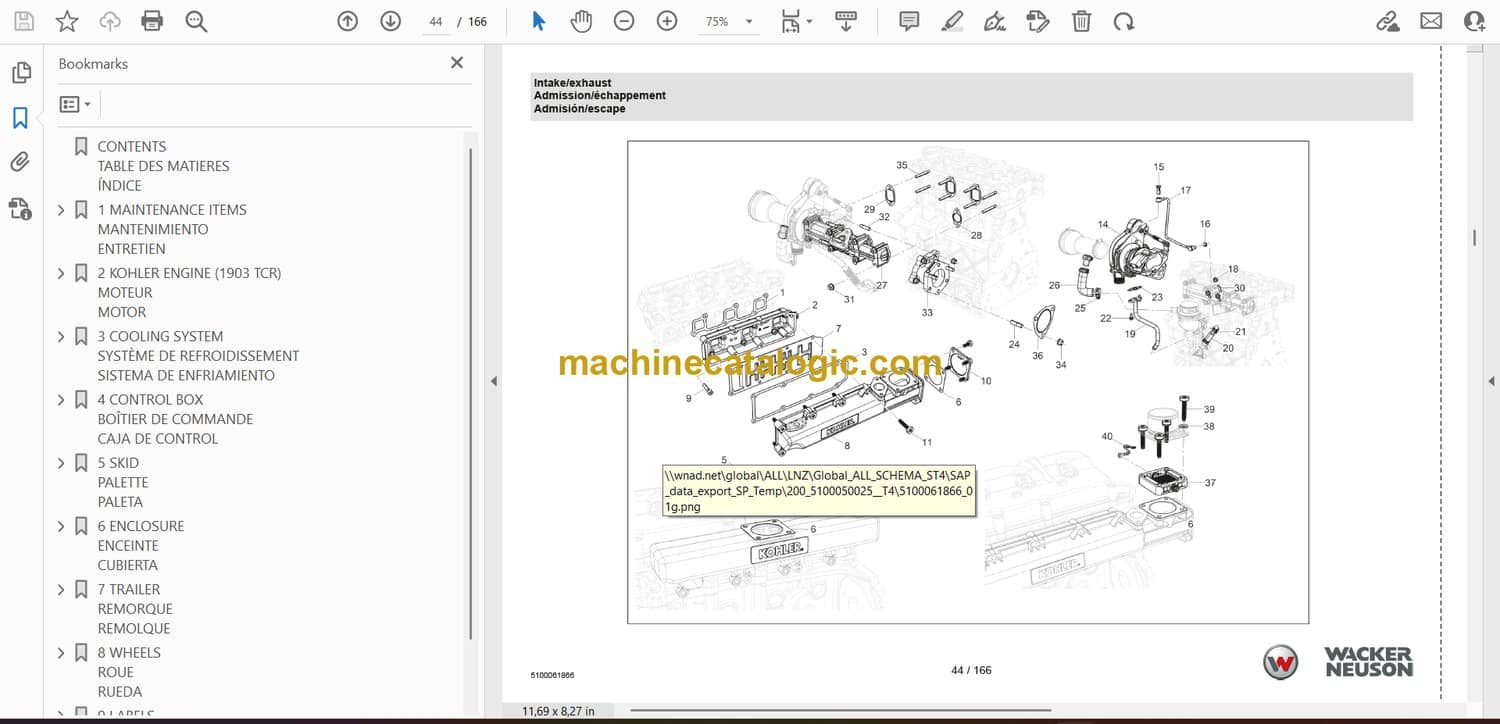Screen dimensions: 1500x724
Task: Click the bookmarks panel vertical scrollbar
Action: [x=471, y=390]
